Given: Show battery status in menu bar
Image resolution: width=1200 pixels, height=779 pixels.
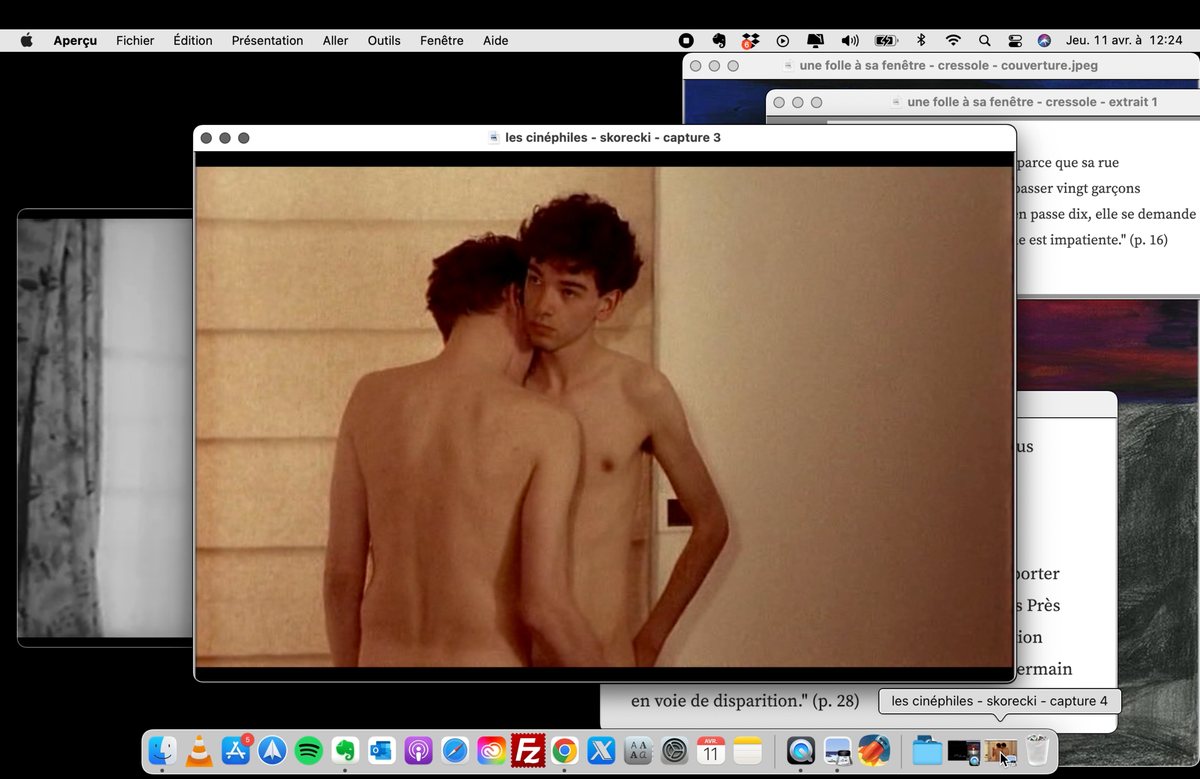Looking at the screenshot, I should tap(886, 41).
